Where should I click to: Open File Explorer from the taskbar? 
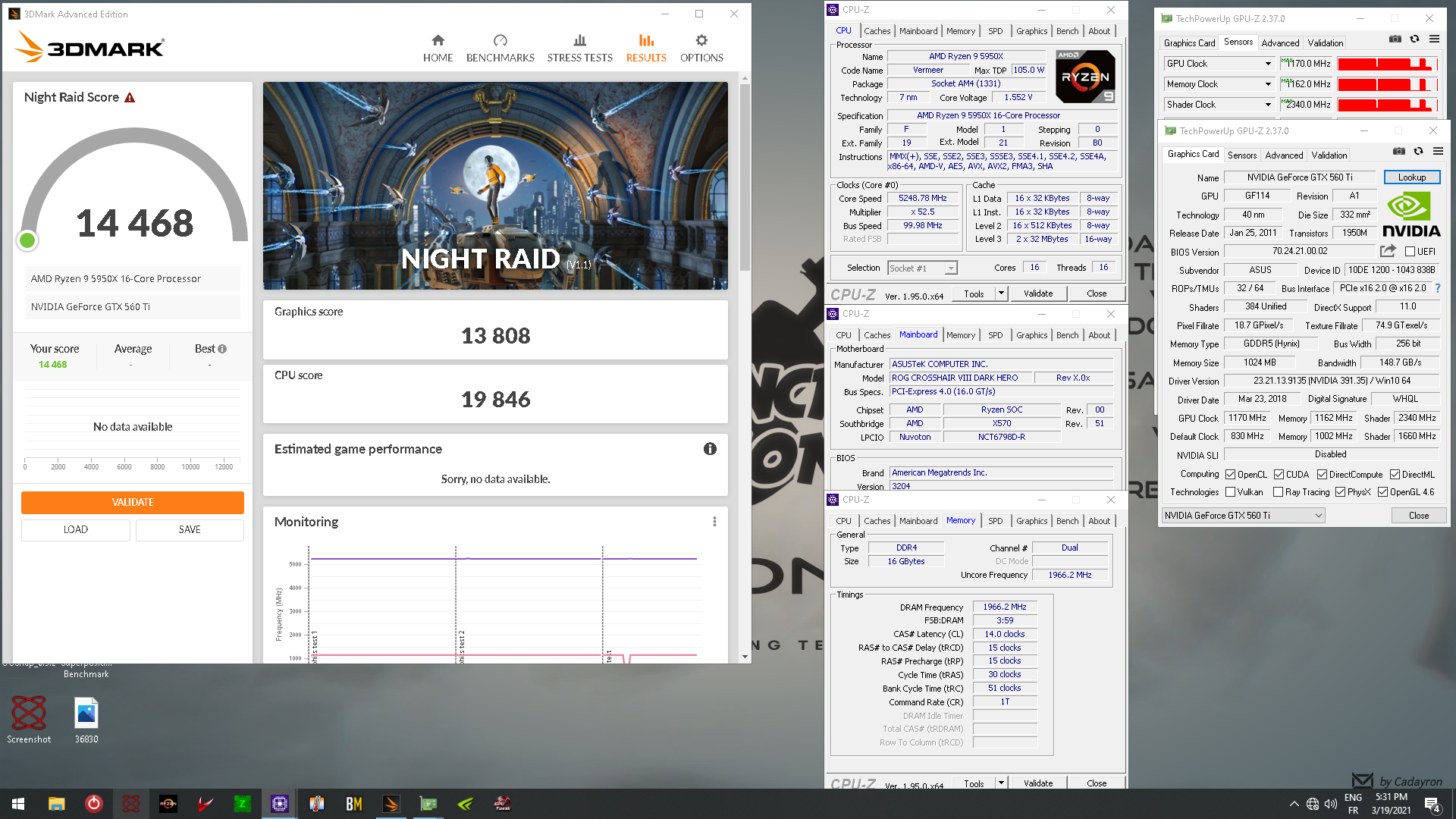pos(56,804)
